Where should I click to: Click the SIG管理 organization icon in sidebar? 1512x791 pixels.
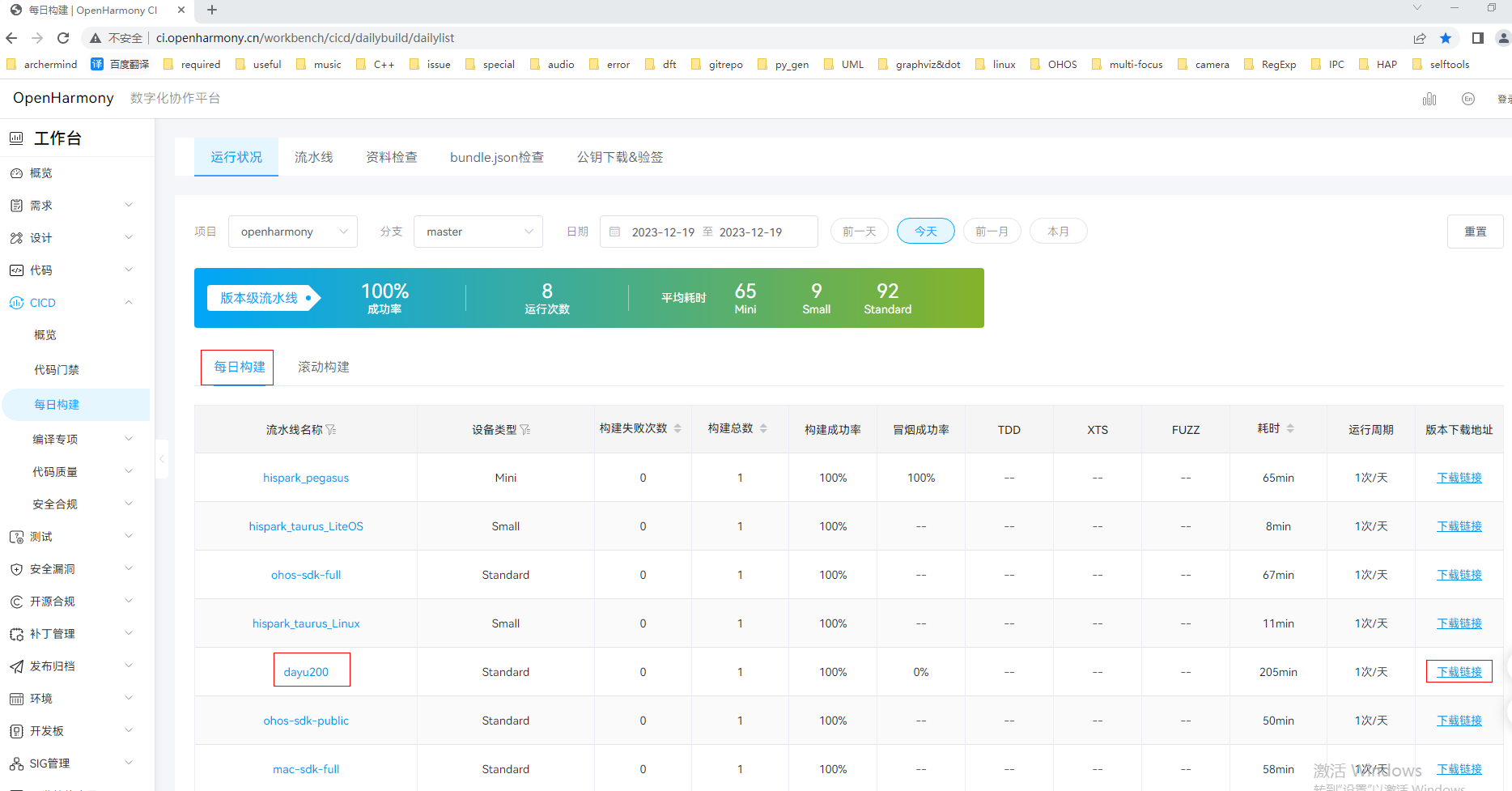(16, 763)
